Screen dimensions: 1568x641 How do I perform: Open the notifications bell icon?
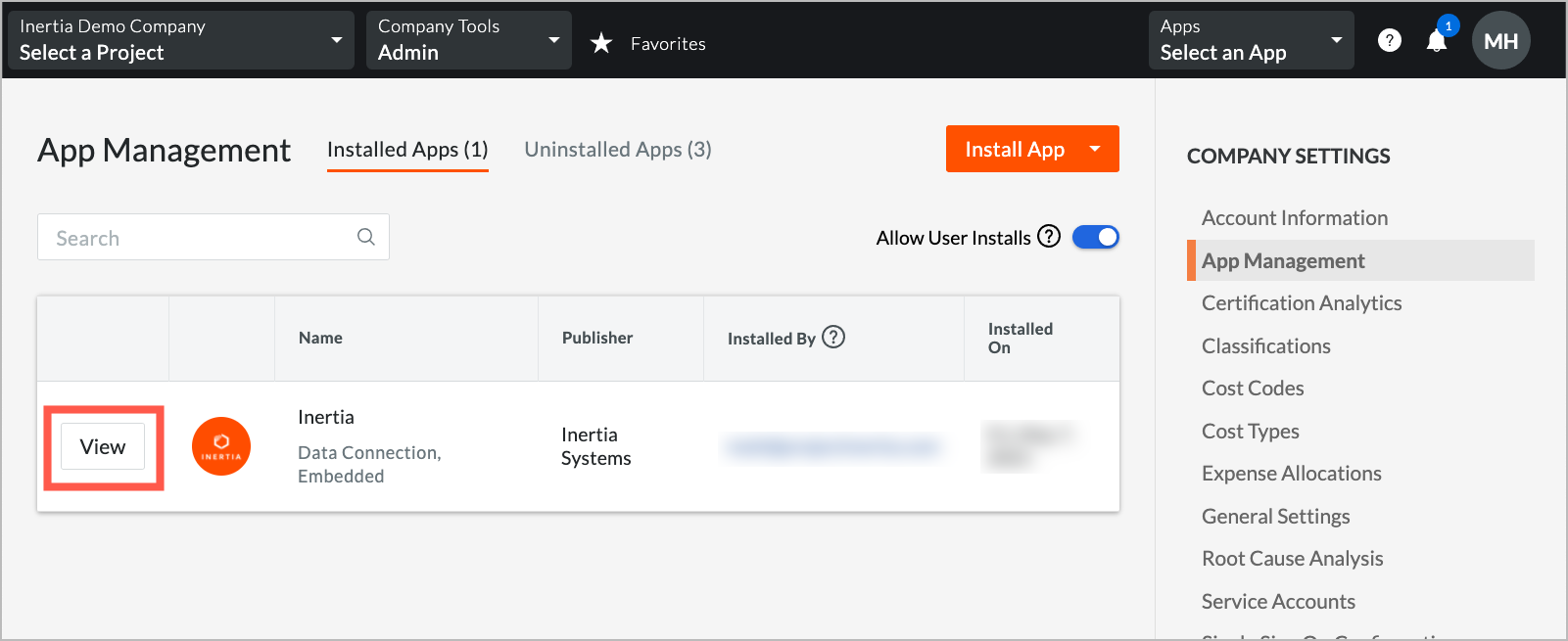[x=1437, y=40]
